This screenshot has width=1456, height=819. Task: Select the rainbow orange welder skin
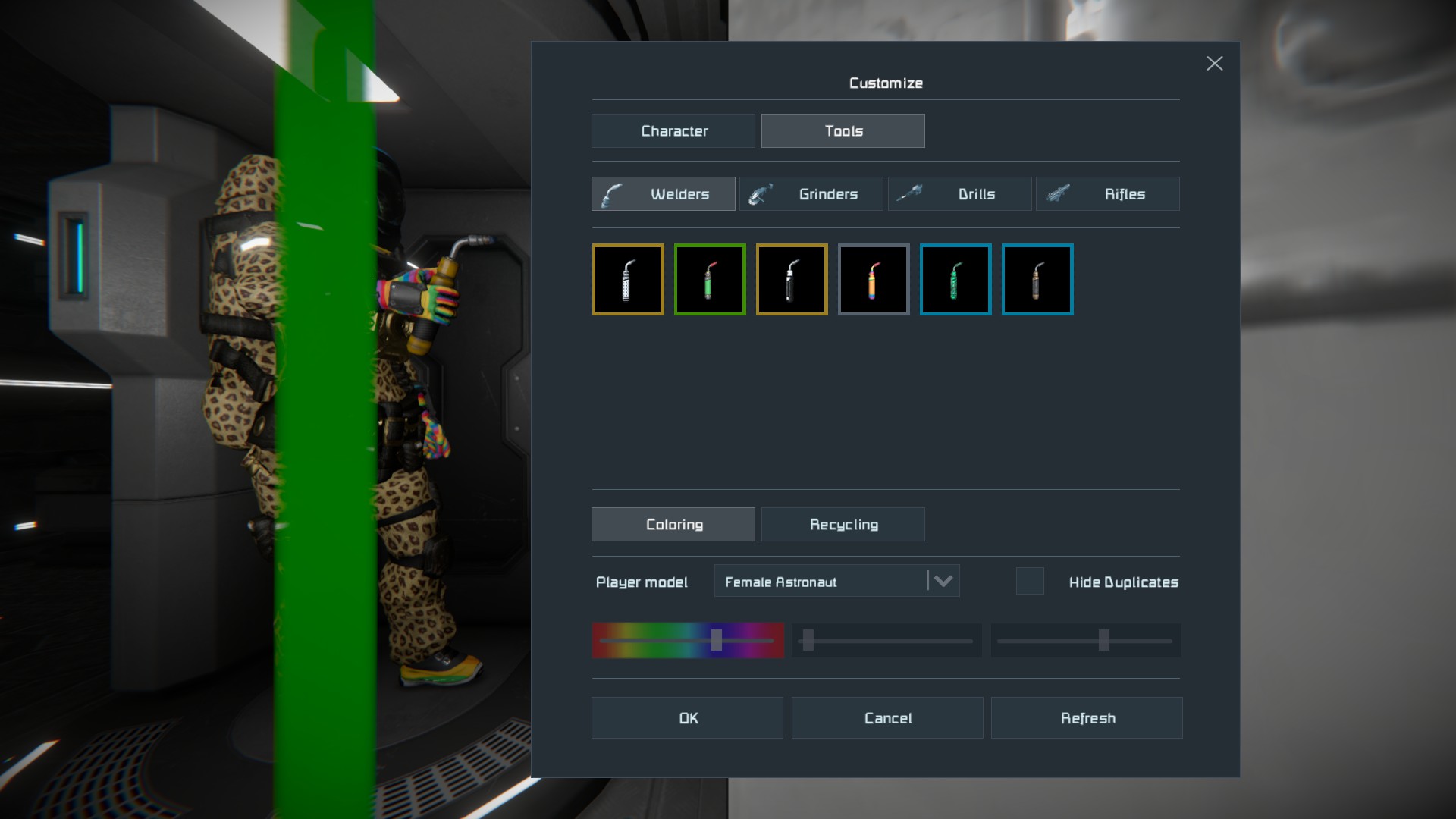point(874,279)
